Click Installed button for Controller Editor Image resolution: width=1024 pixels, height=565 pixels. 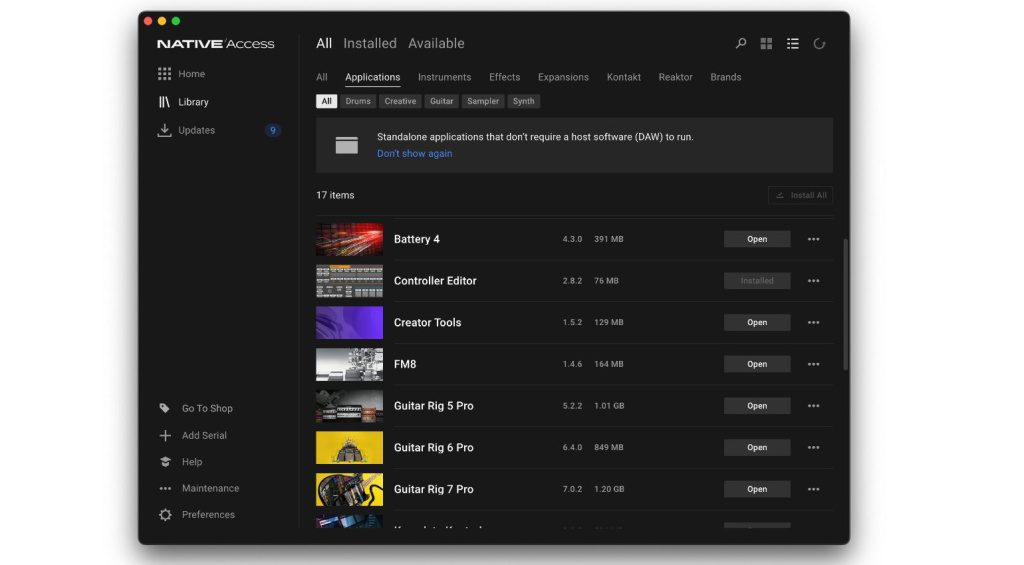click(757, 281)
